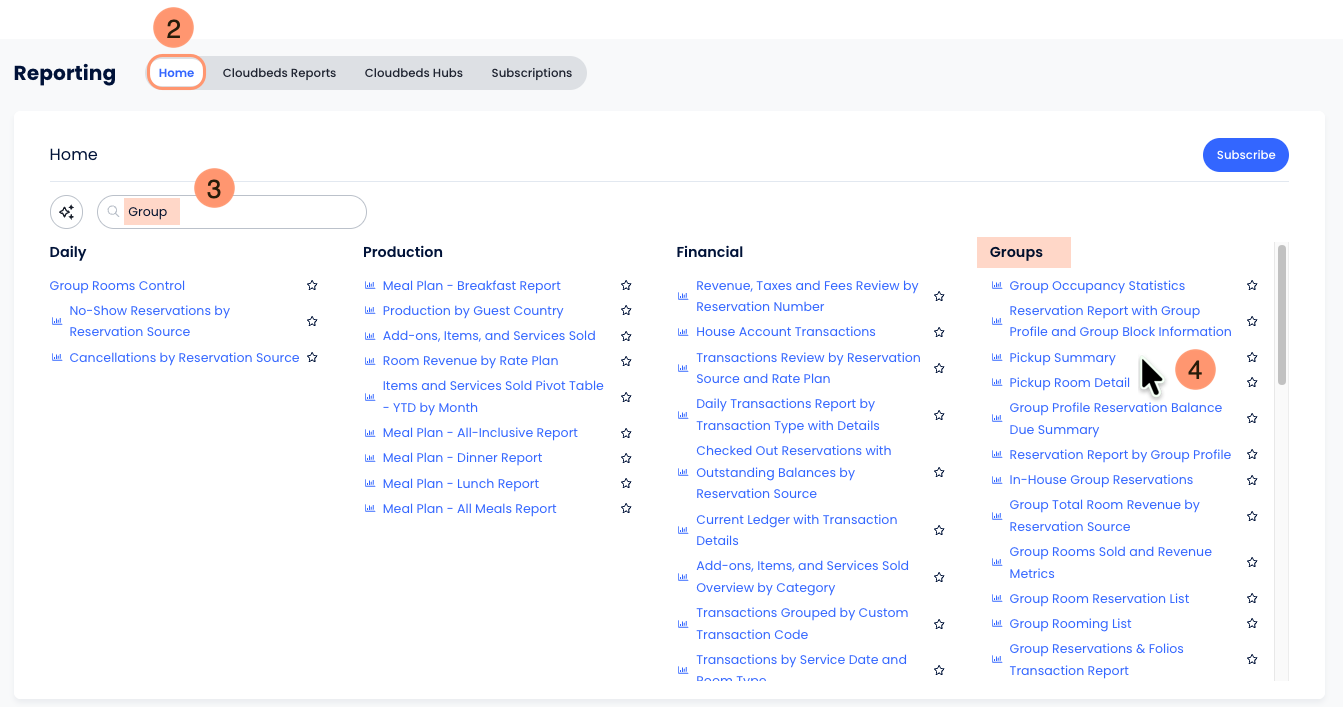This screenshot has width=1343, height=707.
Task: Favorite Current Ledger with Transaction Details
Action: [939, 530]
